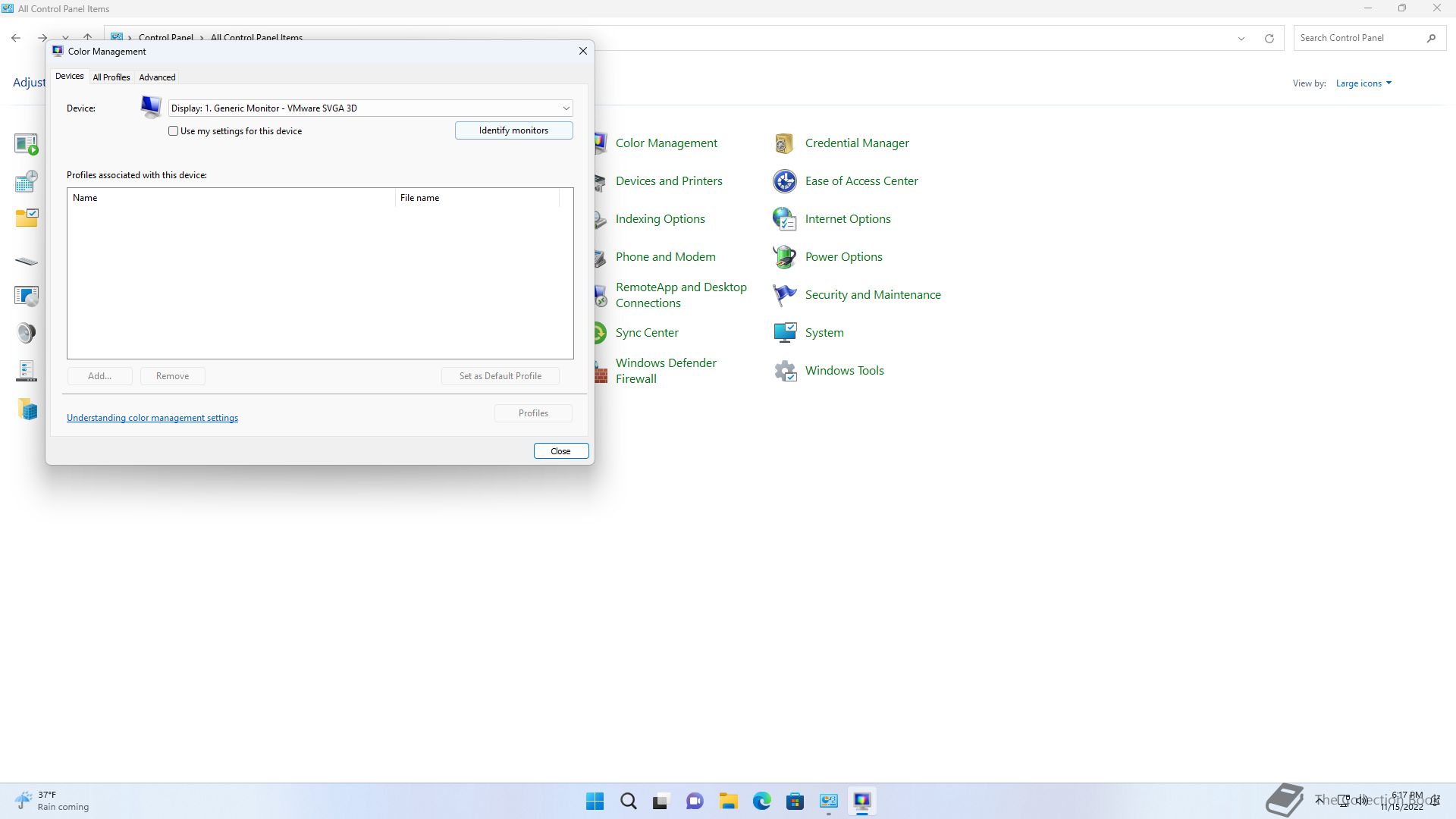
Task: Open RemoteApp and Desktop Connections link
Action: point(681,294)
